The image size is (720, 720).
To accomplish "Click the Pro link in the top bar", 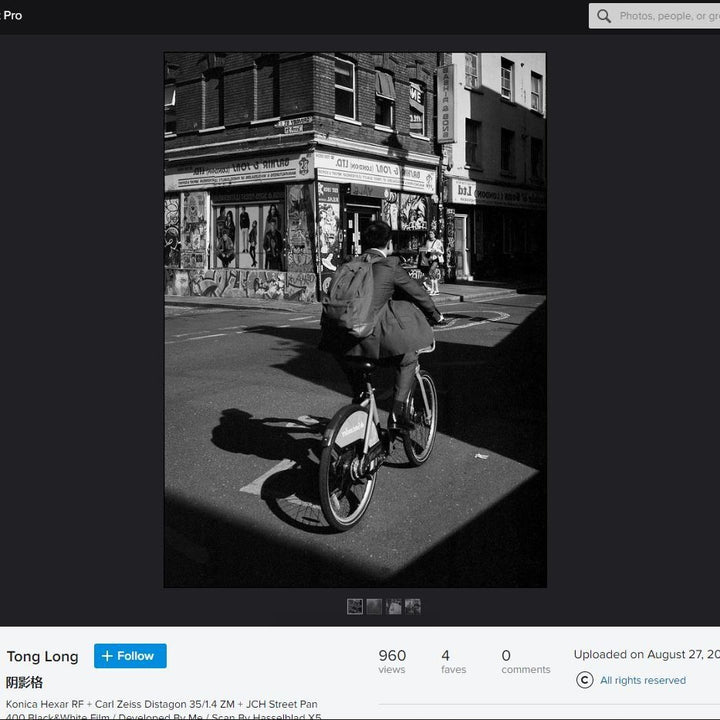I will point(12,15).
